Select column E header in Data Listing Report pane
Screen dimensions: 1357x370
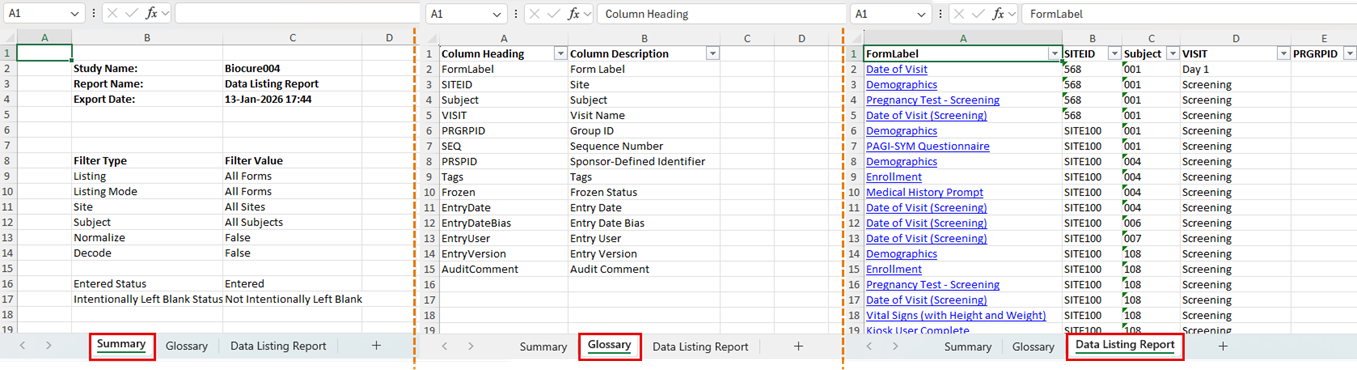point(1323,38)
